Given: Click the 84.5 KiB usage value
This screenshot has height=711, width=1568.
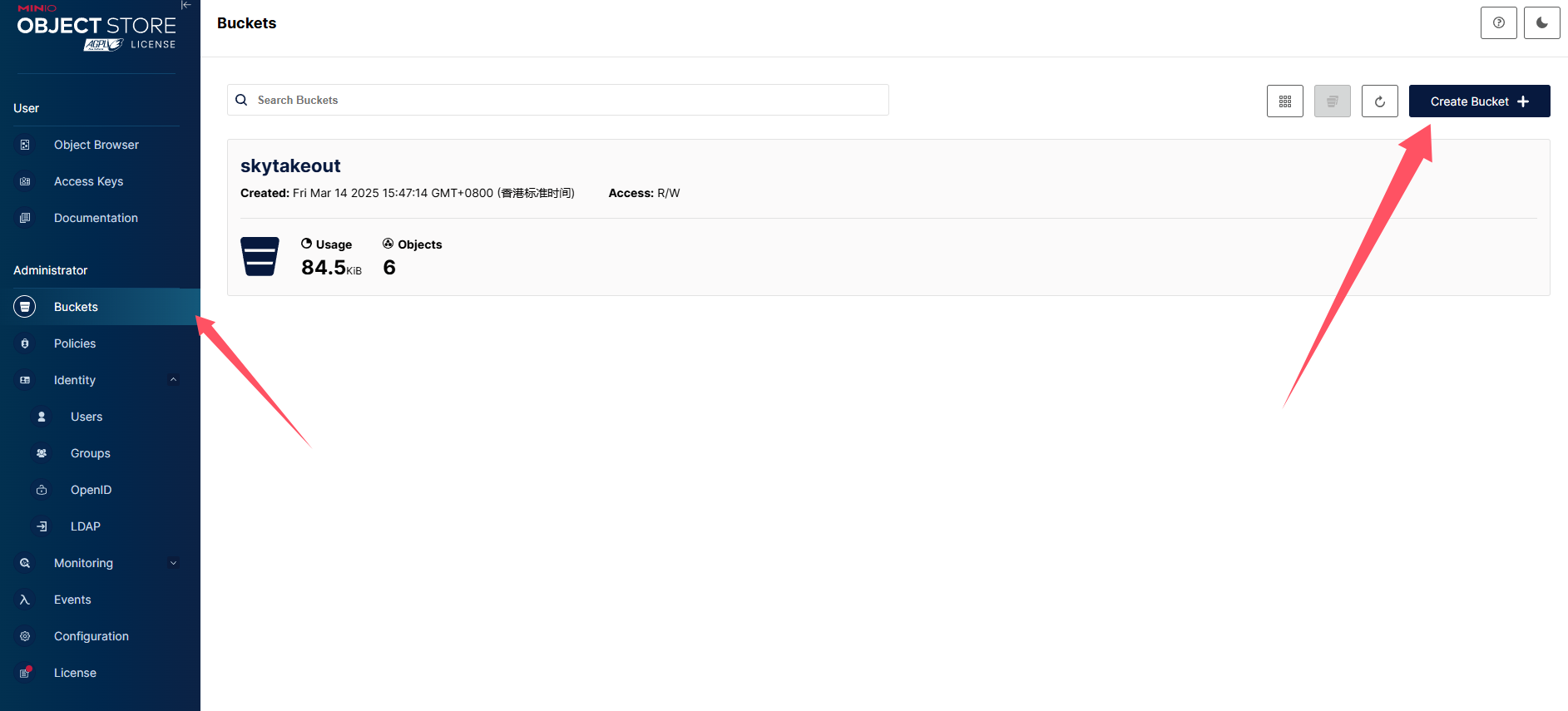Looking at the screenshot, I should [331, 267].
